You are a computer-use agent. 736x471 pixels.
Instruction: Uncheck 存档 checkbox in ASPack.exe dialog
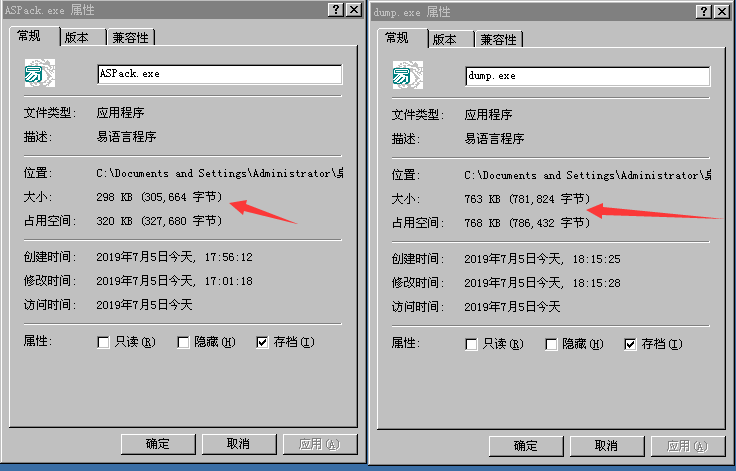click(x=262, y=342)
